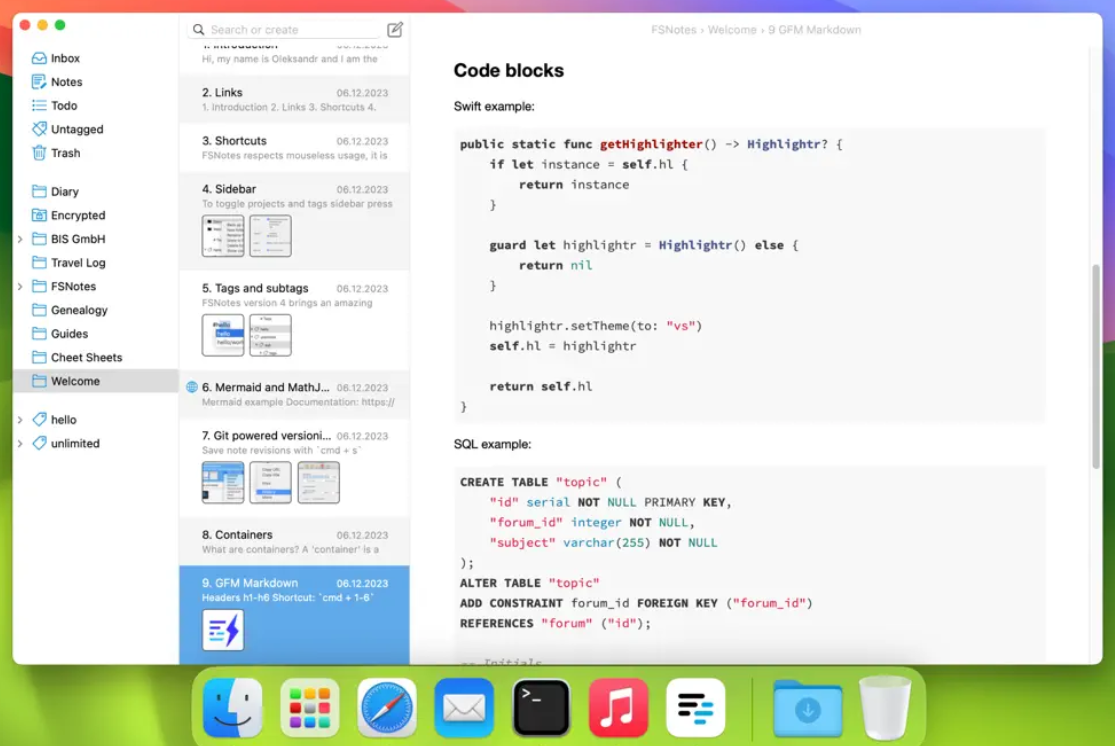Select '6. Mermaid and MathJ...' note
The width and height of the screenshot is (1115, 746).
tap(294, 395)
